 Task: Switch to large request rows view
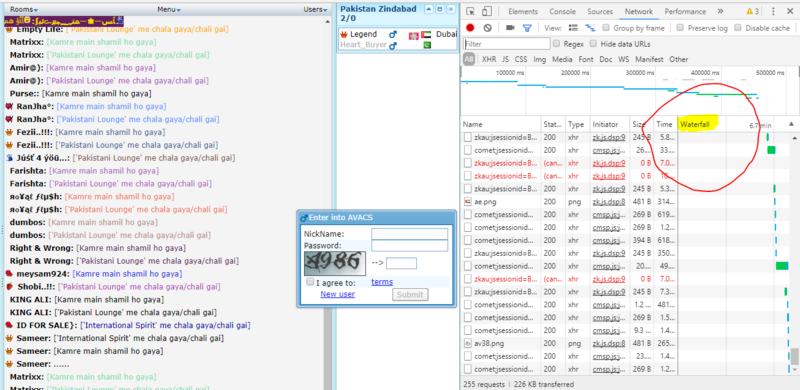point(573,28)
